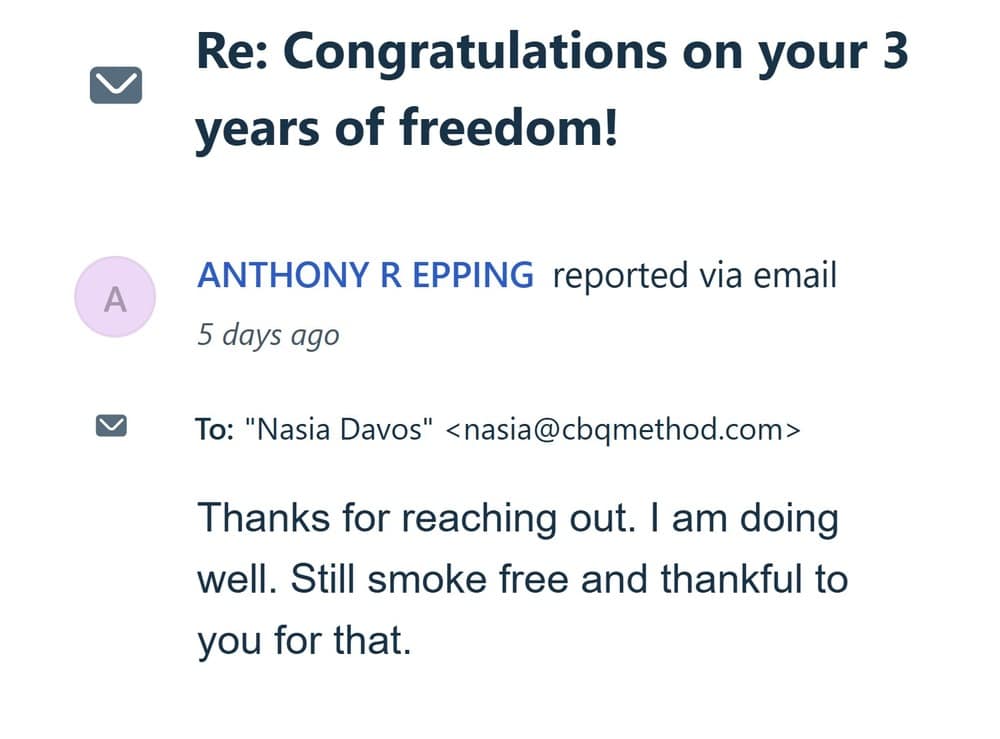Click the large envelope icon beside the subject
This screenshot has height=739, width=1000.
point(116,87)
